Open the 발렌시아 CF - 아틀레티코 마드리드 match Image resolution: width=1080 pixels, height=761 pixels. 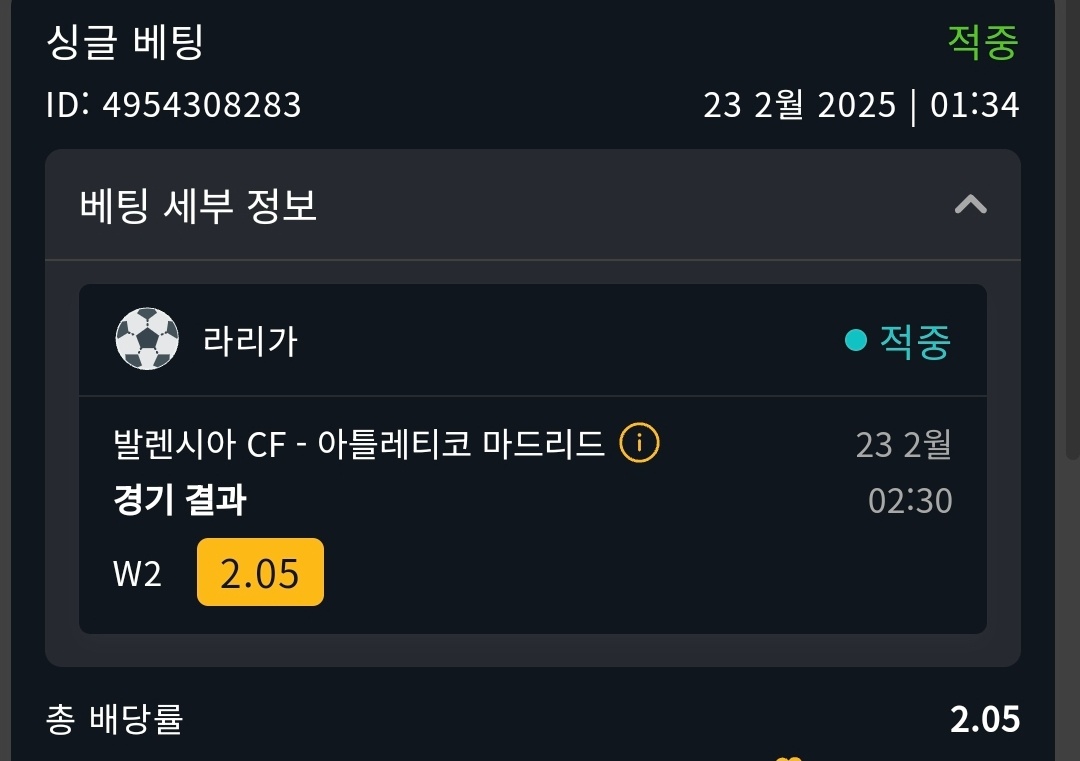click(x=360, y=443)
